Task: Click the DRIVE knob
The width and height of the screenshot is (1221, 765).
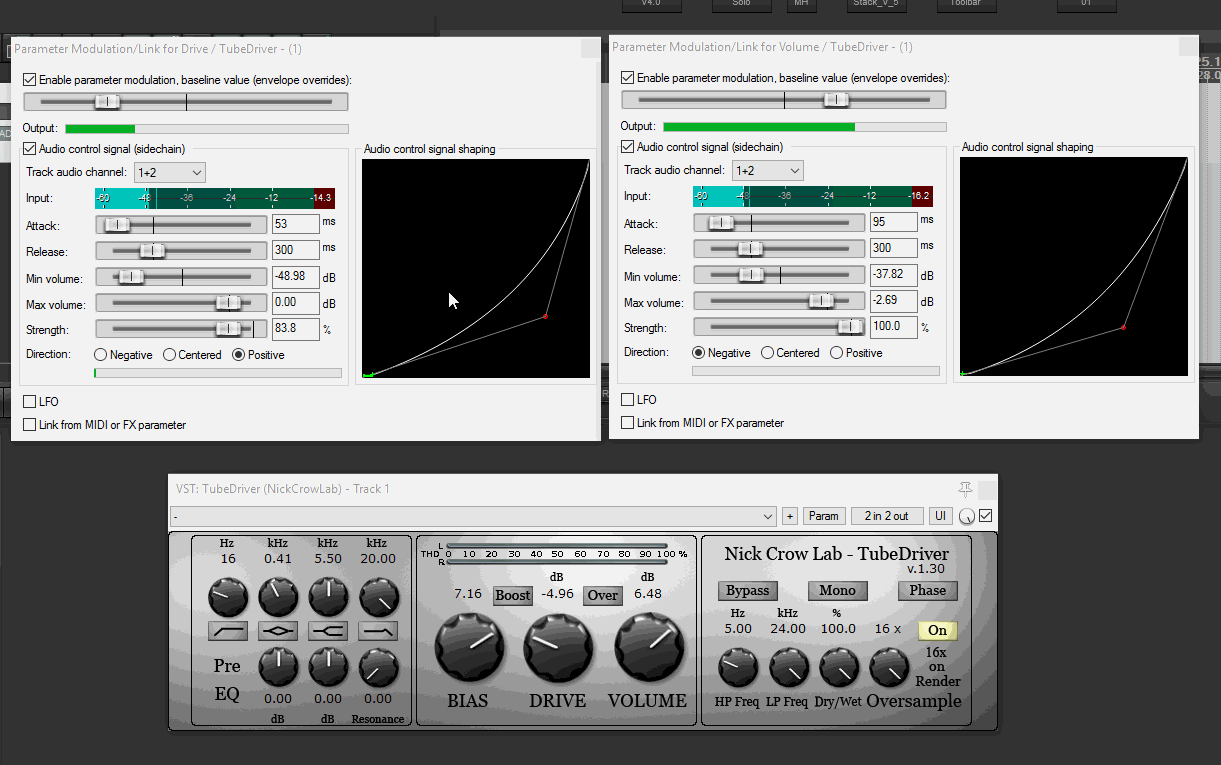Action: pyautogui.click(x=558, y=648)
